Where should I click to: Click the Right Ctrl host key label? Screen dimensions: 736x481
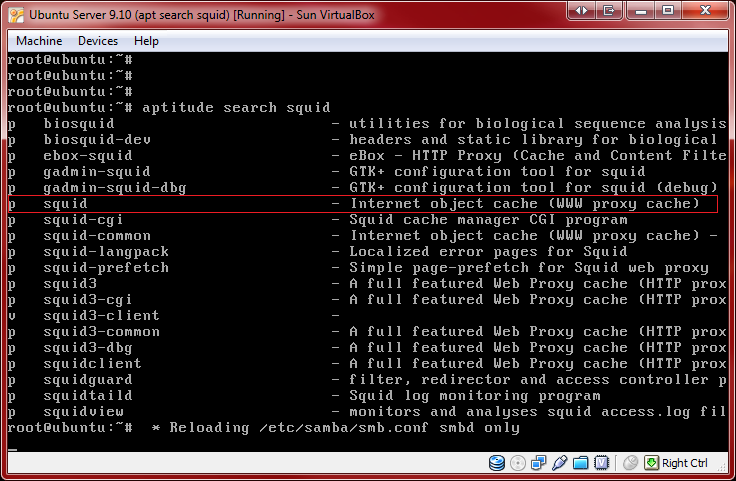point(684,463)
